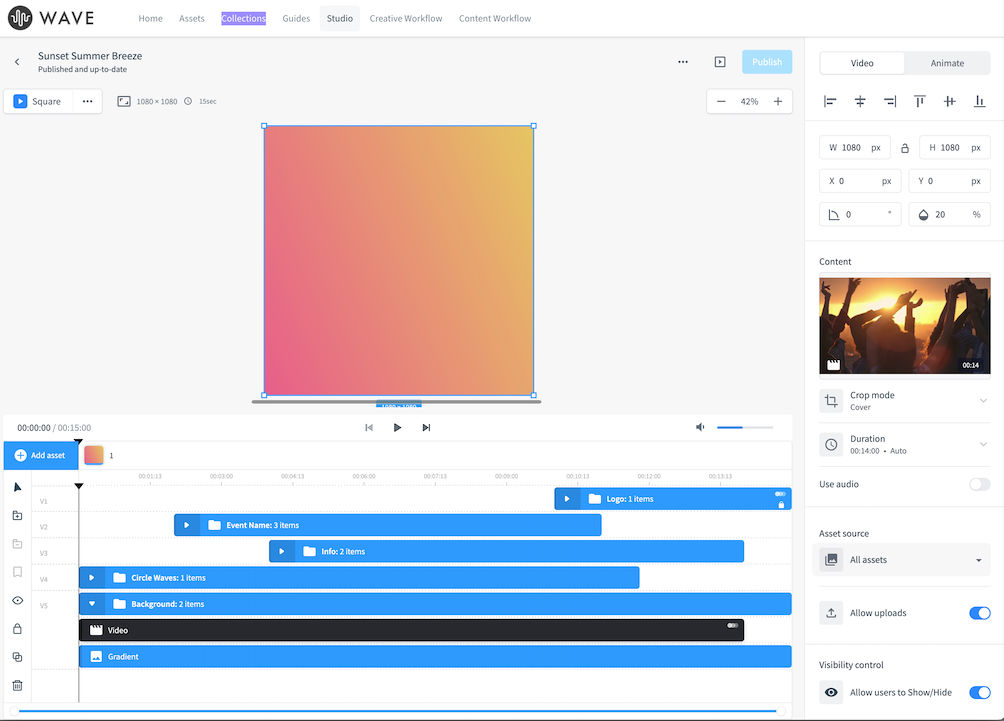The image size is (1004, 721).
Task: Click the timeline horizontal zoom scrollbar
Action: (398, 711)
